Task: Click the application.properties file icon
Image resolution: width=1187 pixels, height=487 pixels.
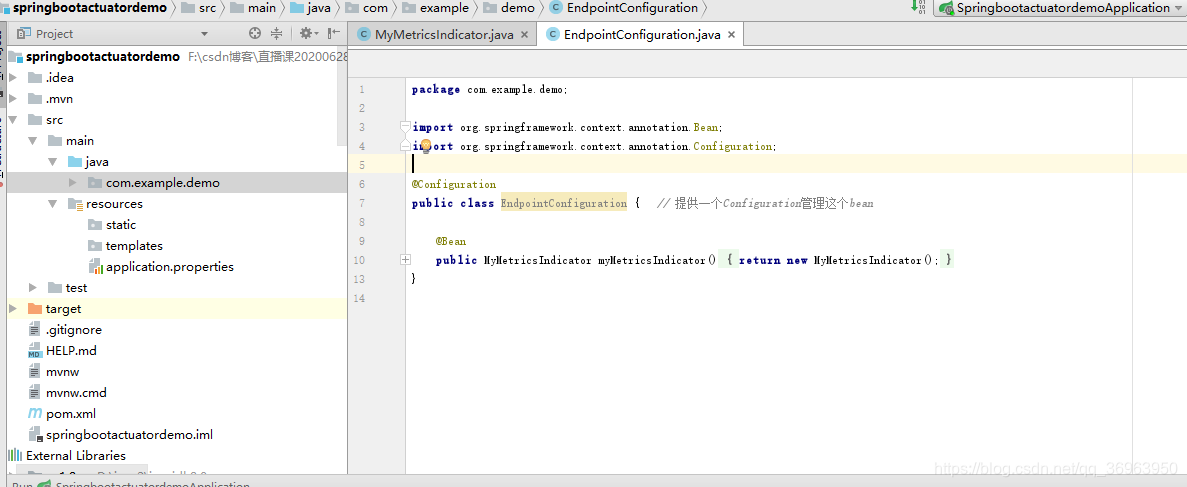Action: coord(95,267)
